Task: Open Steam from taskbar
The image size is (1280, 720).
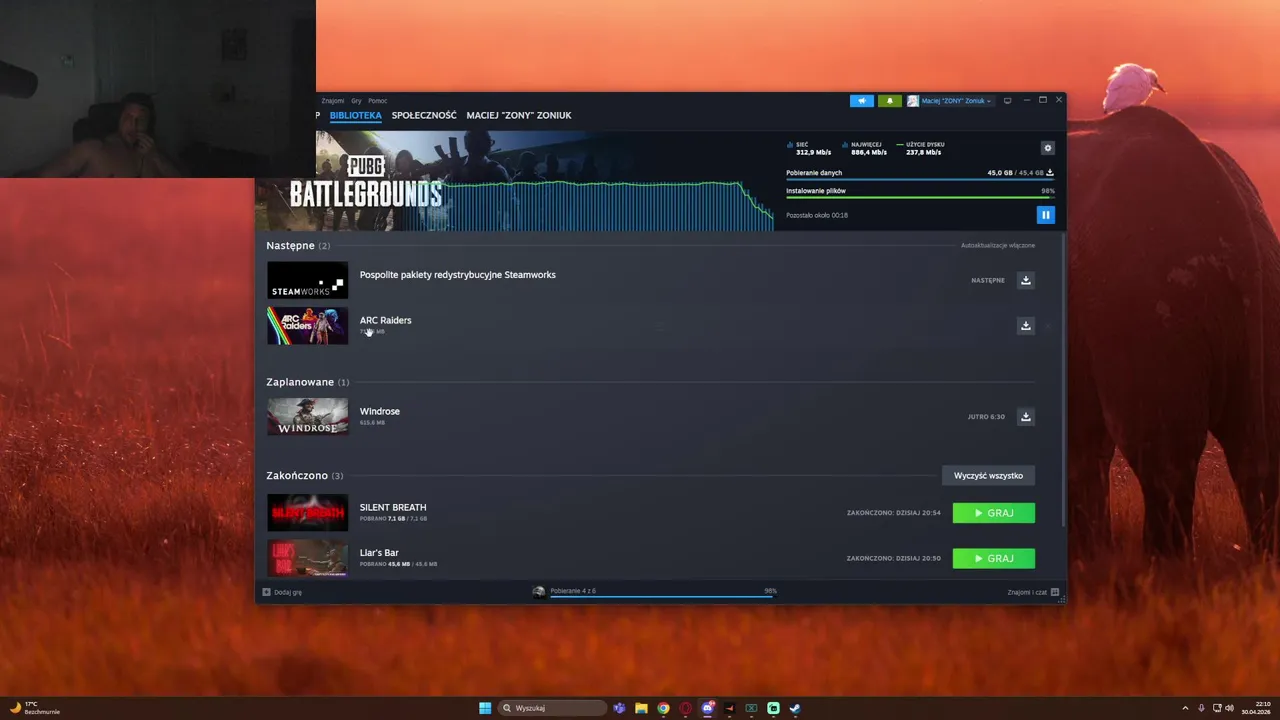Action: [795, 708]
